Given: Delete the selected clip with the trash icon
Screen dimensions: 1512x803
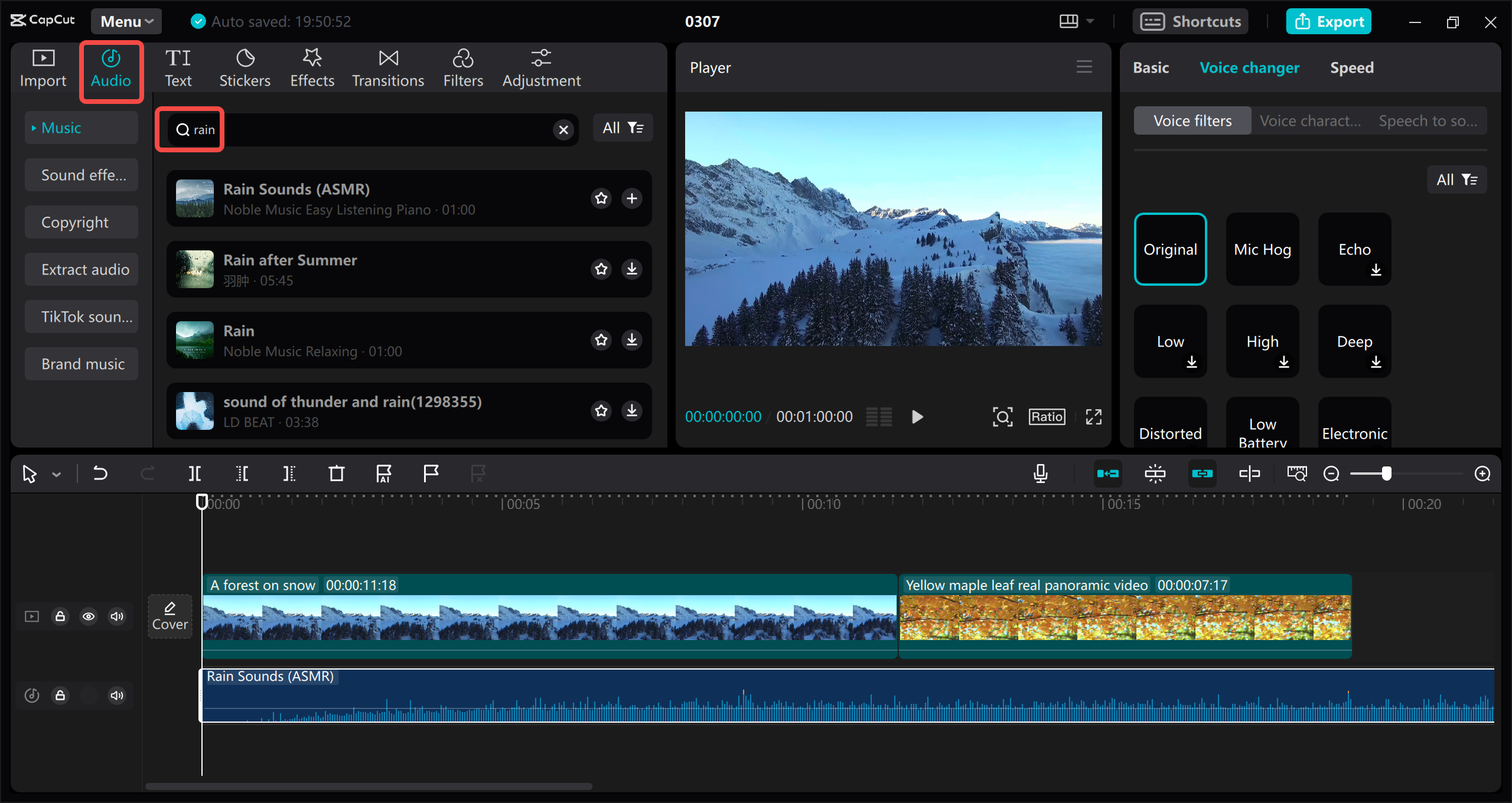Looking at the screenshot, I should click(x=336, y=473).
